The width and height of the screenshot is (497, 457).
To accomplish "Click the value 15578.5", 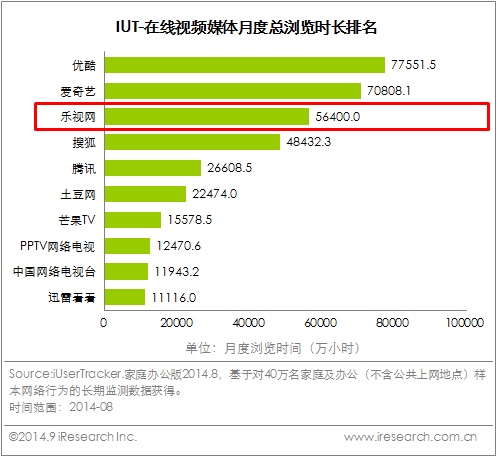I will (190, 220).
